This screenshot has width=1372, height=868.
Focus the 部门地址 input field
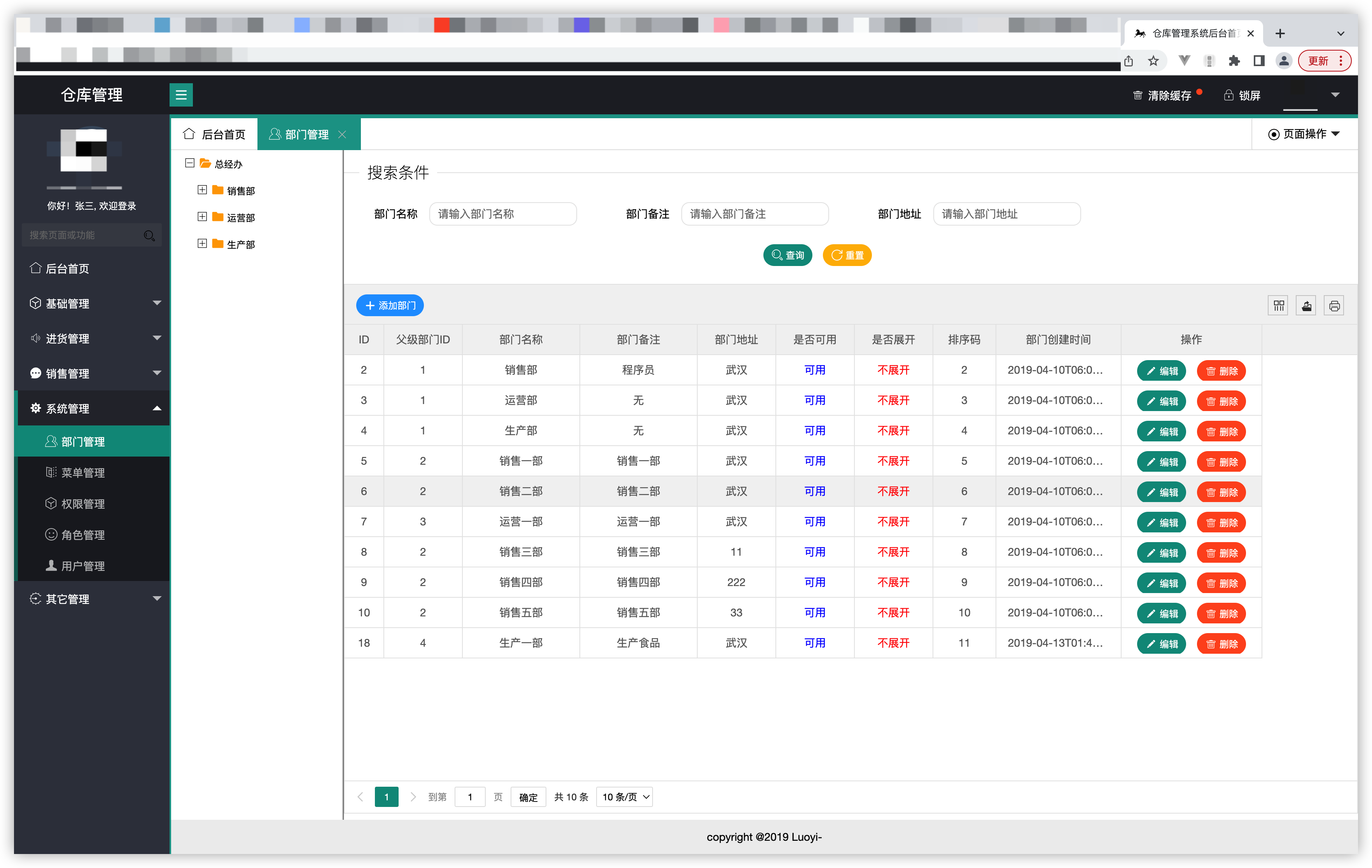point(1007,214)
